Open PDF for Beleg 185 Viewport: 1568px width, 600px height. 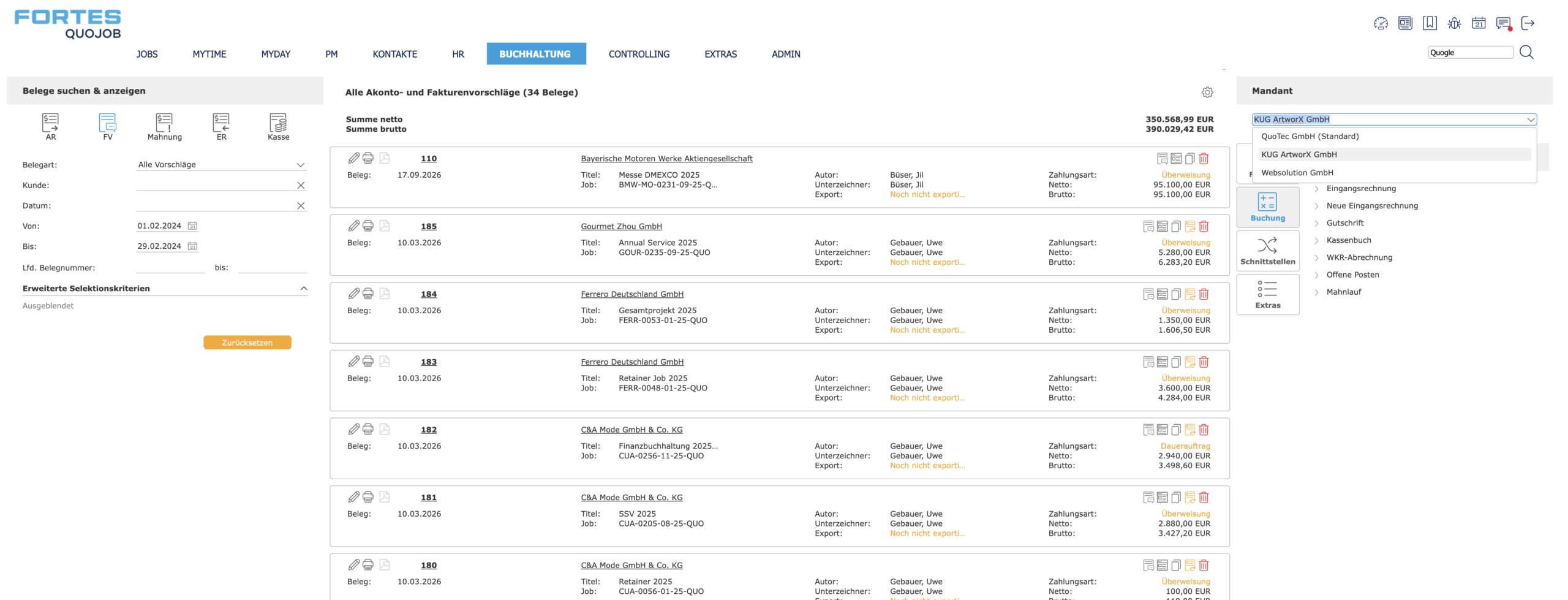tap(383, 226)
